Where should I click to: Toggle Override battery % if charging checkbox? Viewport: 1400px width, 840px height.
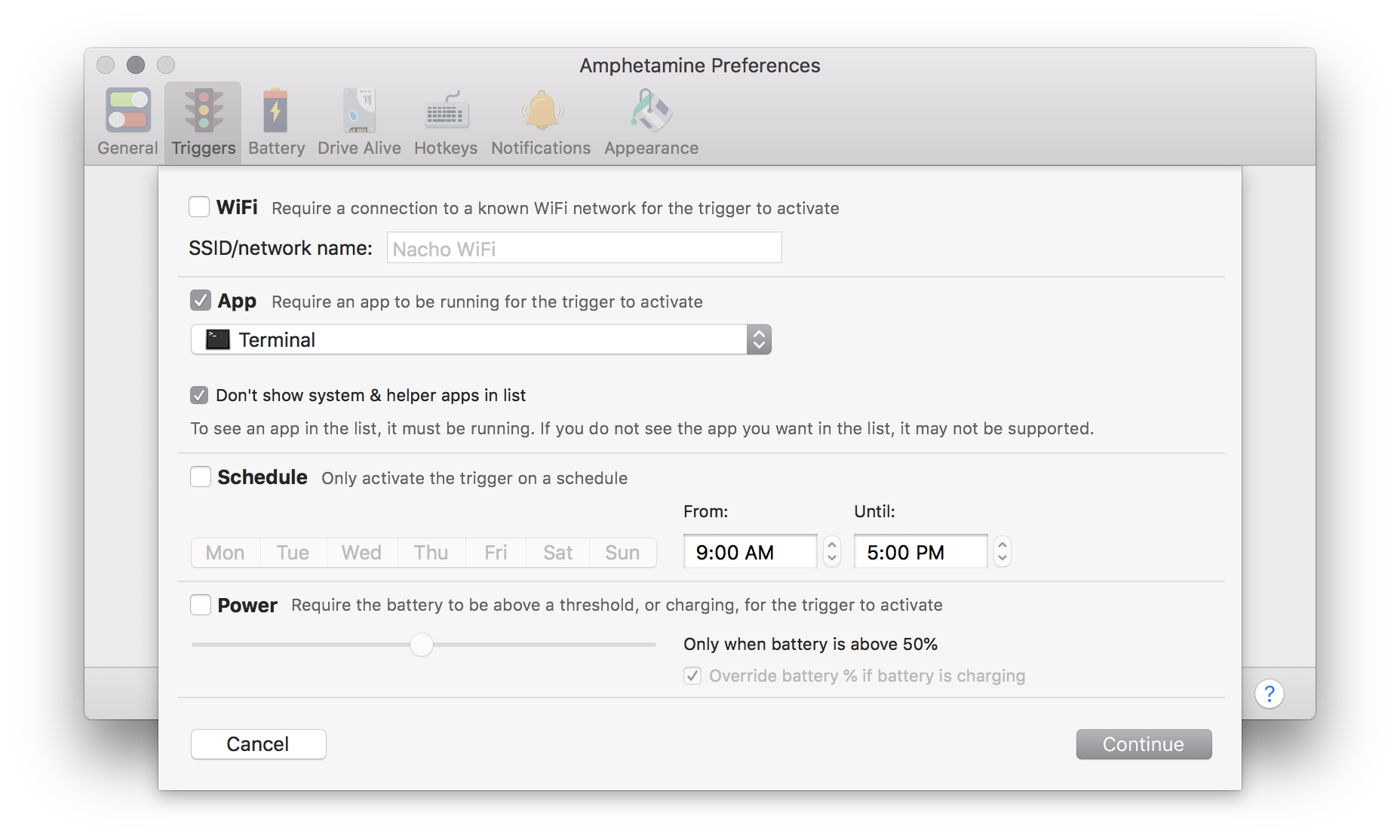click(x=692, y=676)
